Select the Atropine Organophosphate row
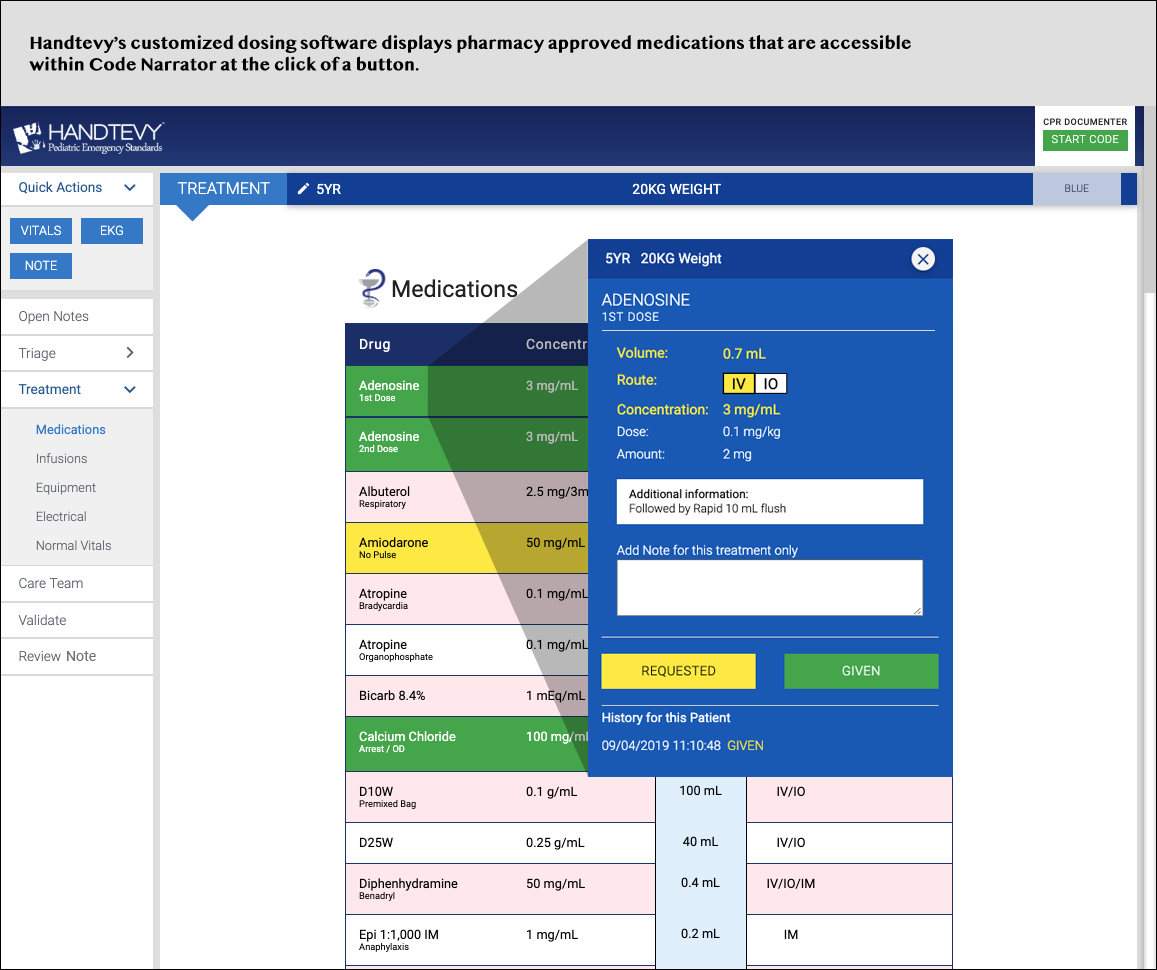1157x970 pixels. [x=466, y=650]
